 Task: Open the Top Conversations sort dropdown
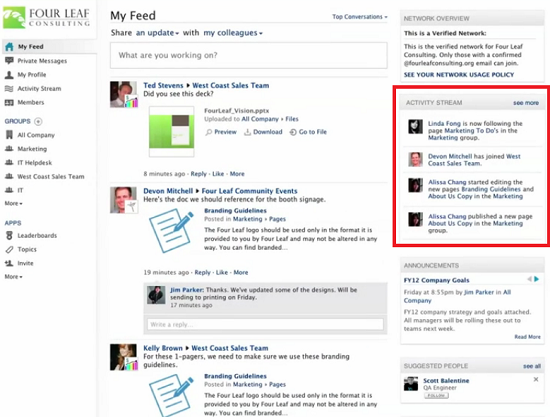tap(360, 17)
